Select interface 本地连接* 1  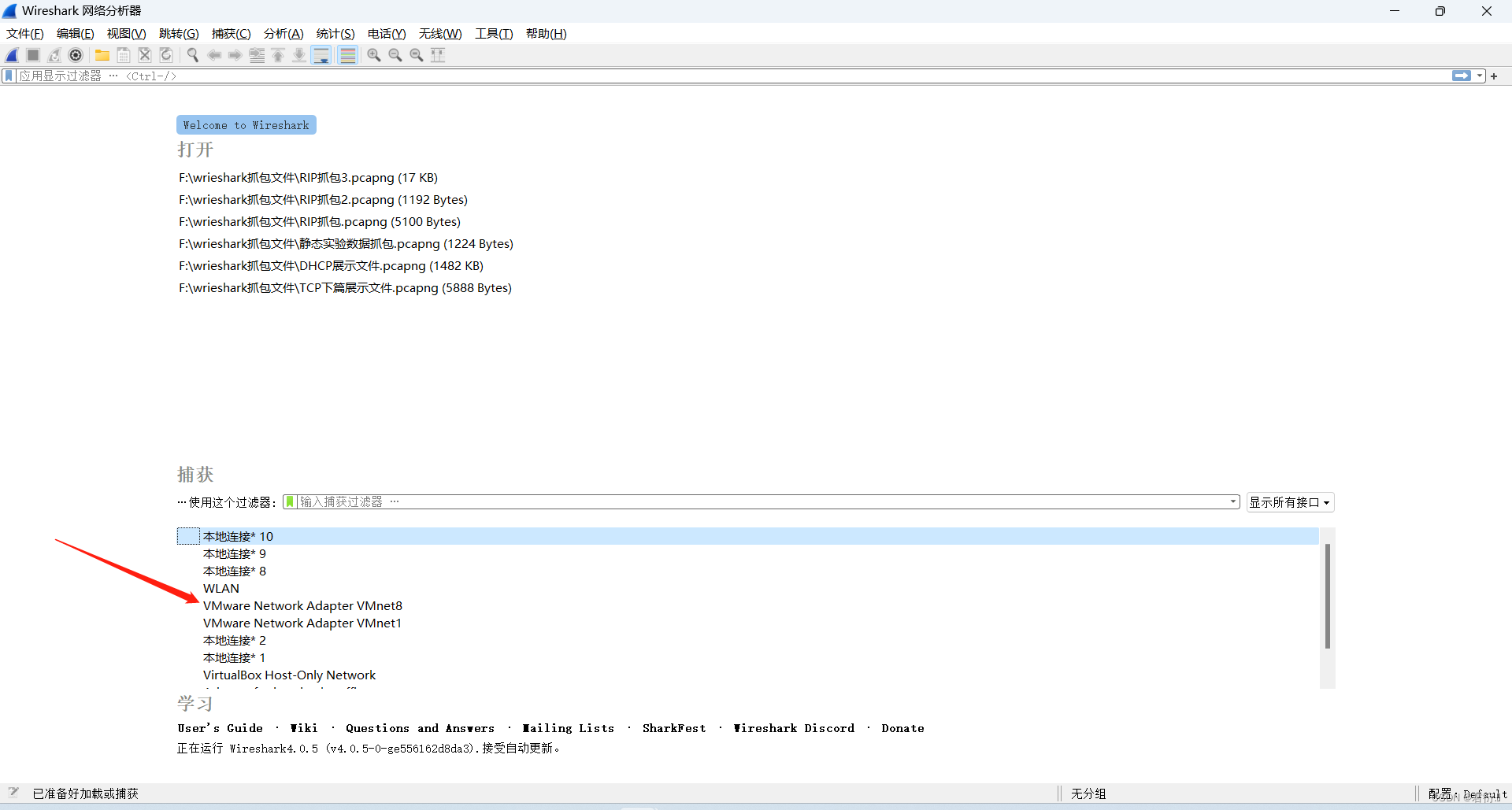[747, 657]
